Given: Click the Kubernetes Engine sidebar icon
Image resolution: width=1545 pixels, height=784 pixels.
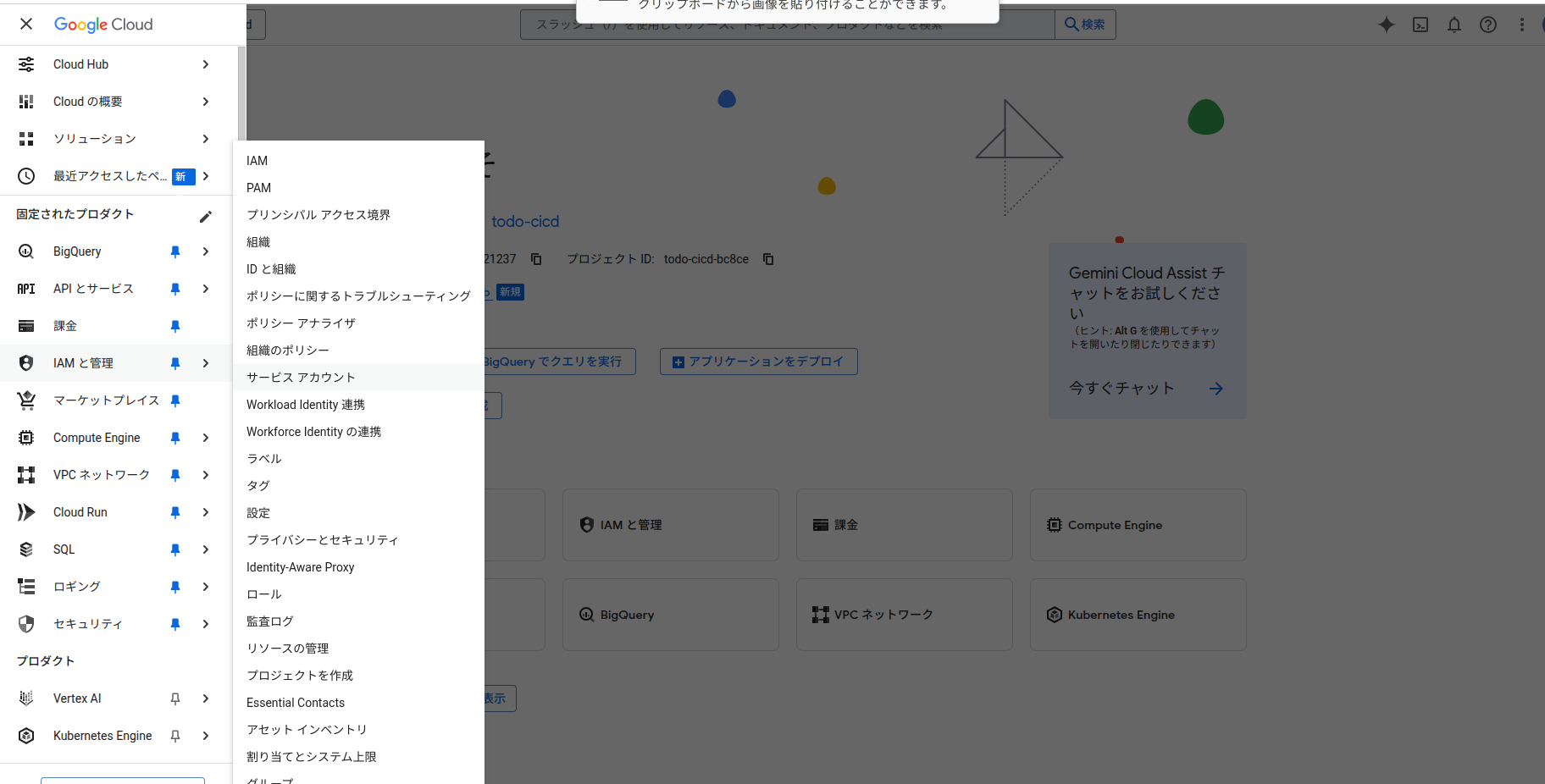Looking at the screenshot, I should point(26,736).
